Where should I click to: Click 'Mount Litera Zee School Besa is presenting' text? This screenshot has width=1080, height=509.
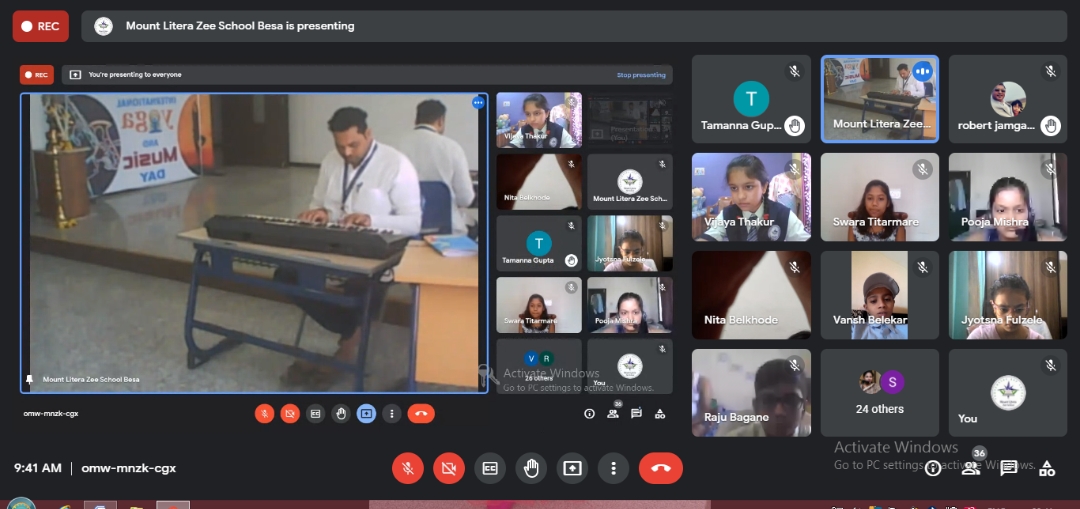pyautogui.click(x=240, y=26)
